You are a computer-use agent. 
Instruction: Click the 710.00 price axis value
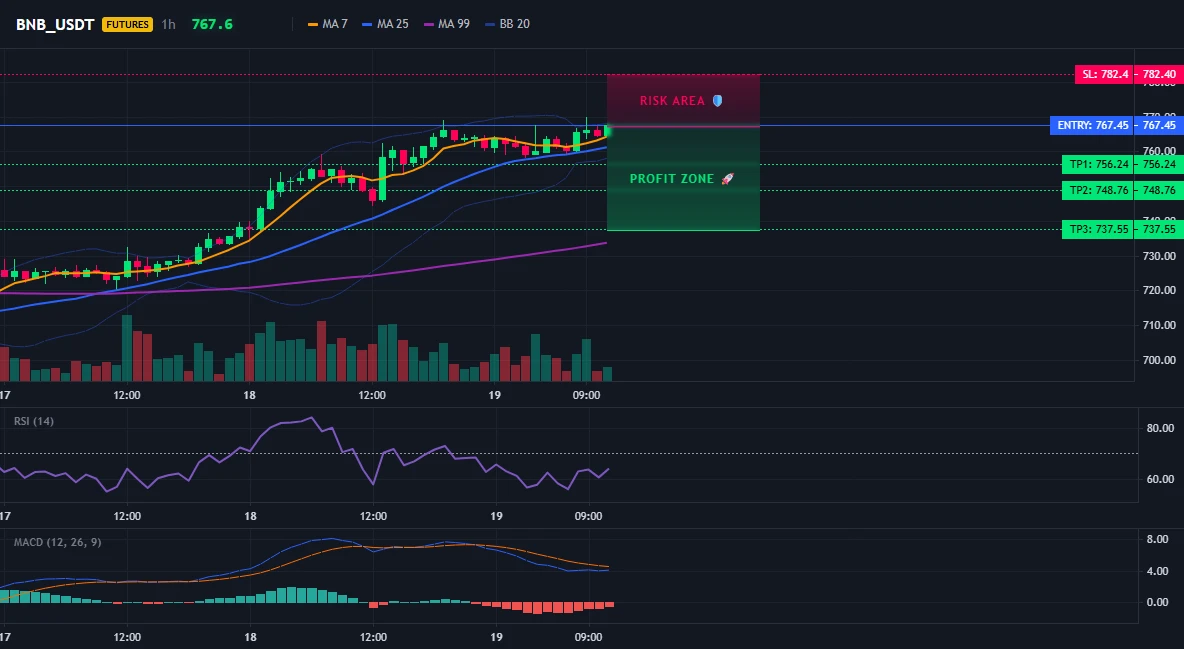click(x=1159, y=326)
